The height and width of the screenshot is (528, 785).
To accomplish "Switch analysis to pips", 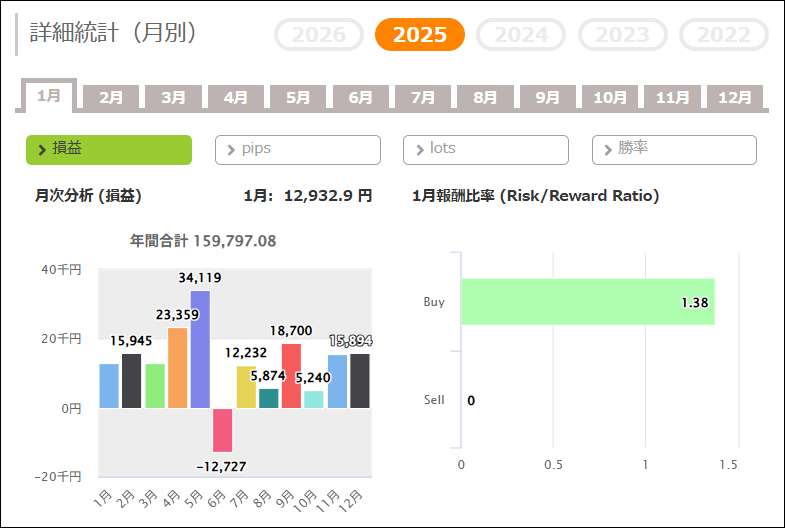I will coord(297,149).
